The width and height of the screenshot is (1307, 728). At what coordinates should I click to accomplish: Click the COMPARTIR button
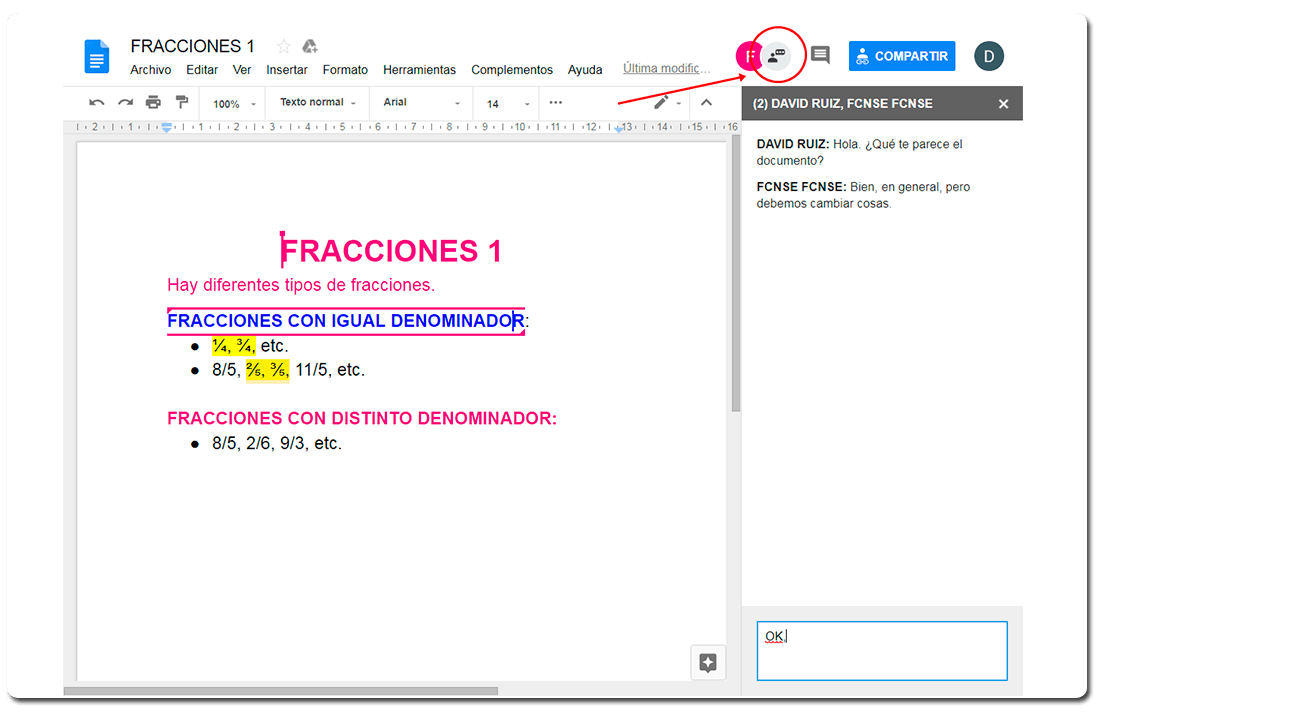pyautogui.click(x=902, y=56)
